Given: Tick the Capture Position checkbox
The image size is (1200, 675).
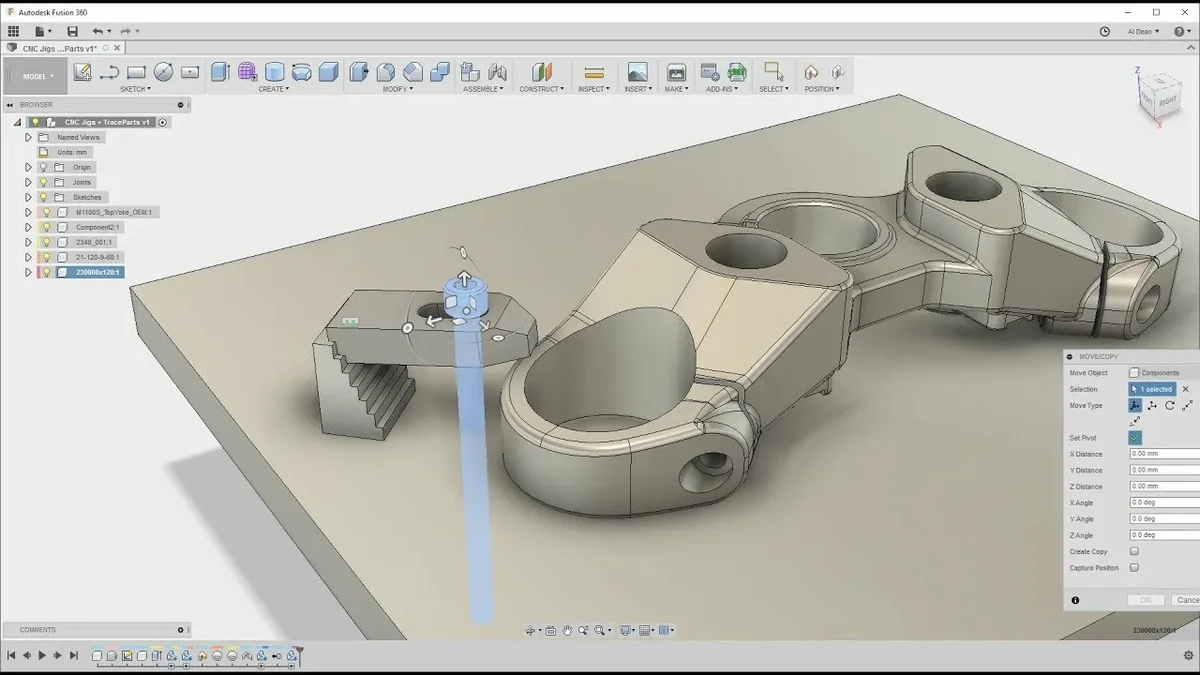Looking at the screenshot, I should click(x=1134, y=567).
